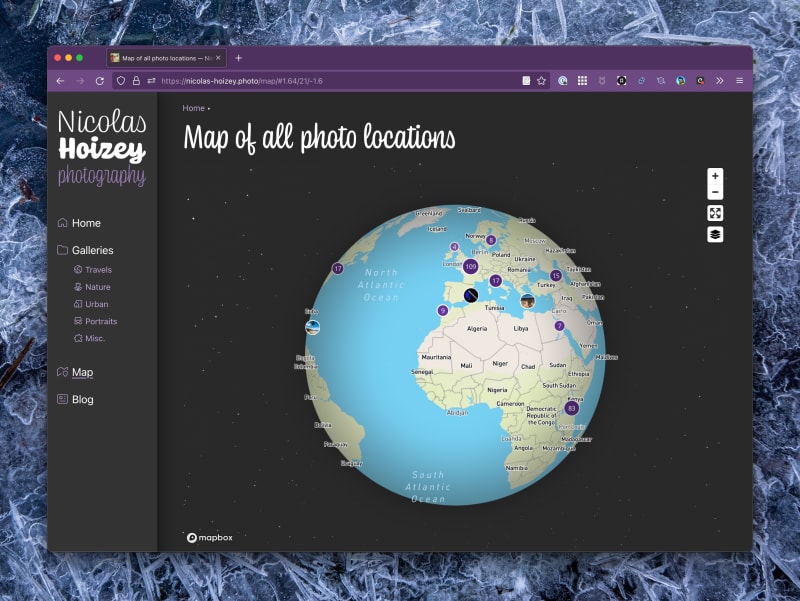Viewport: 800px width, 601px height.
Task: Click the 83 photo cluster near Kenya
Action: [571, 408]
